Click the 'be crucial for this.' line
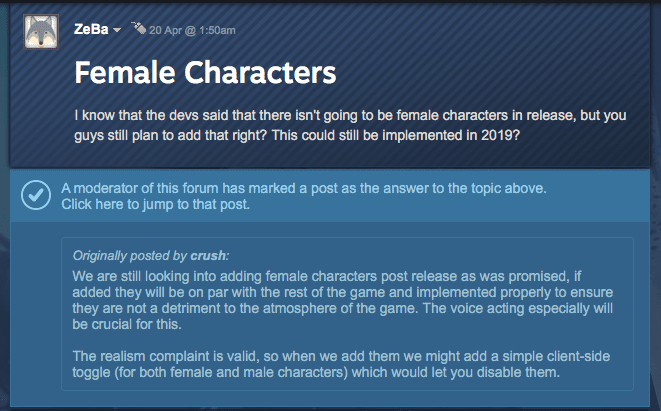 (x=127, y=324)
